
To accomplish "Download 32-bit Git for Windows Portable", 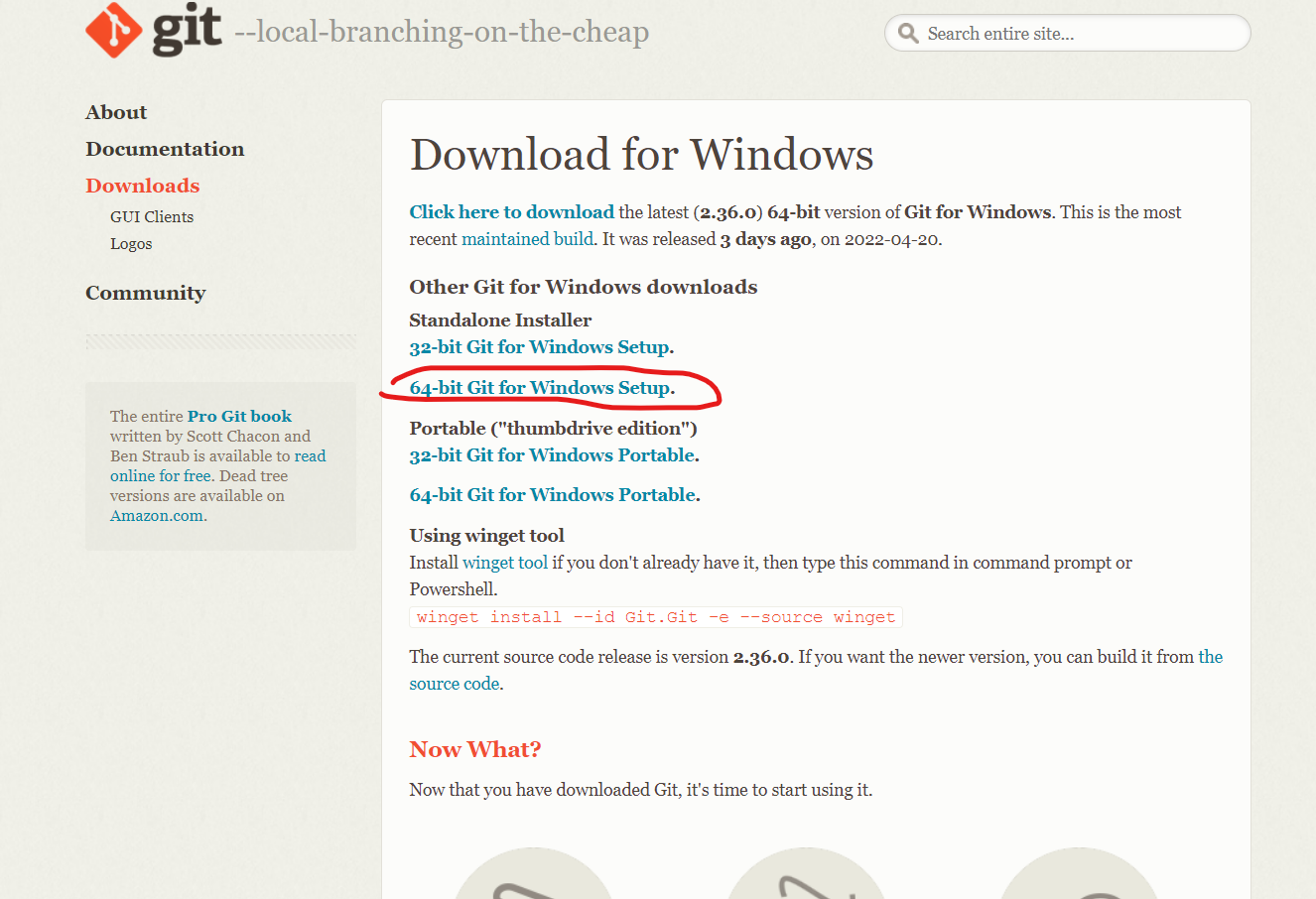I will coord(552,455).
